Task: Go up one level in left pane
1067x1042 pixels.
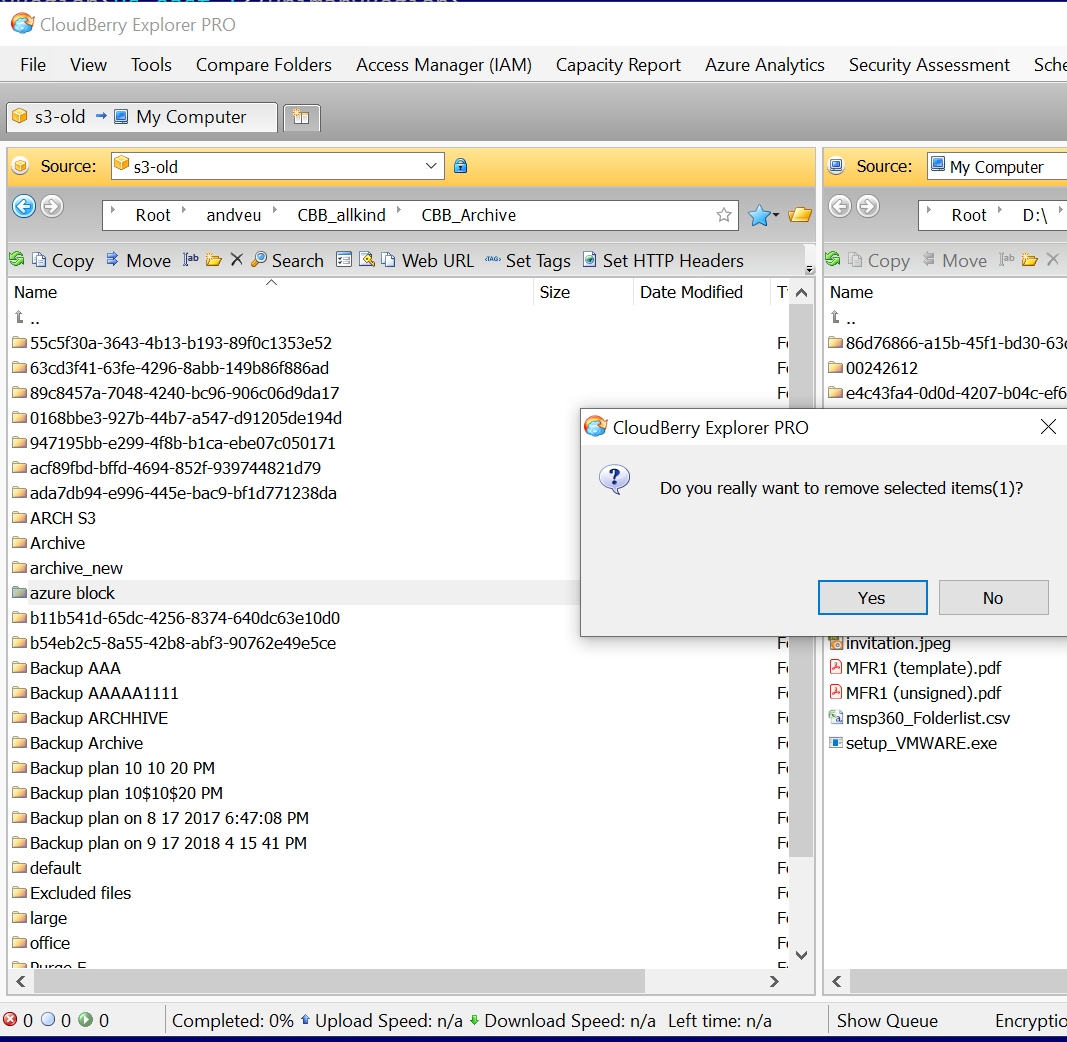Action: coord(27,318)
